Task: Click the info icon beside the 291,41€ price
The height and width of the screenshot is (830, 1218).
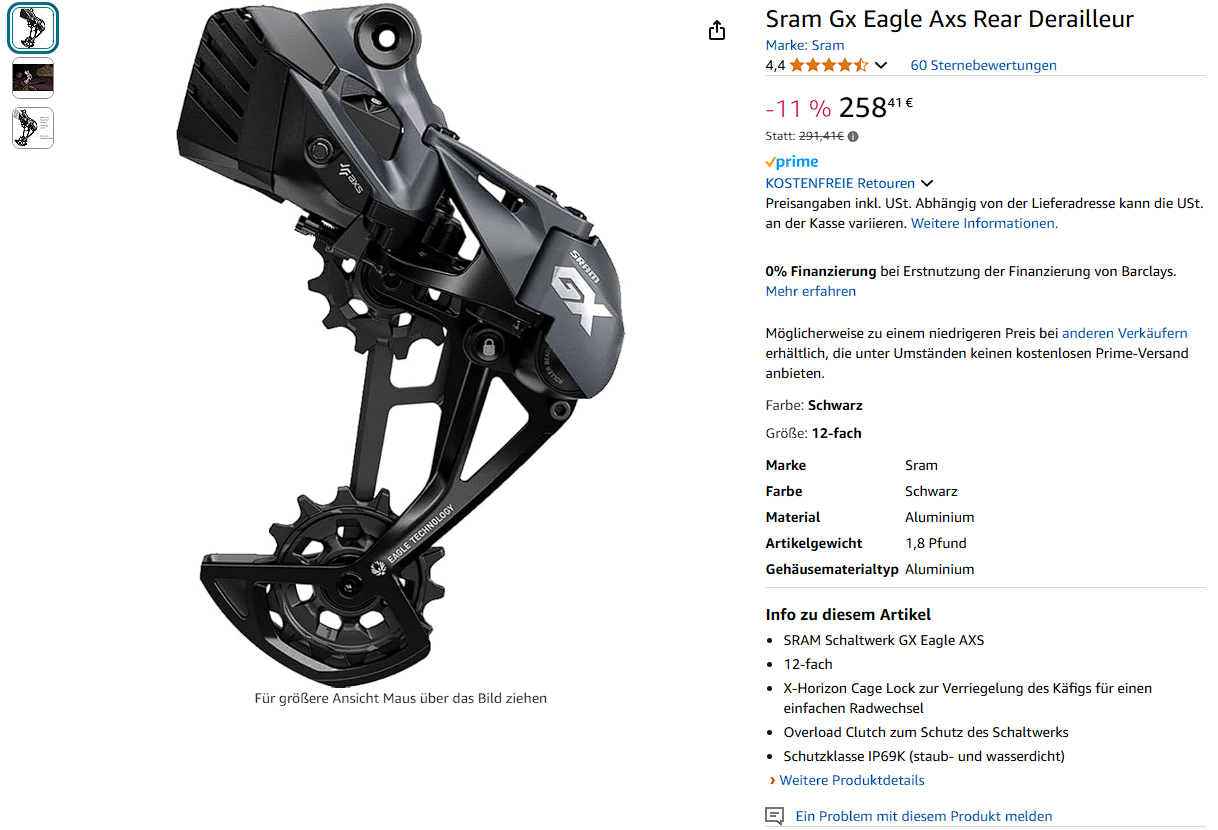Action: tap(853, 136)
